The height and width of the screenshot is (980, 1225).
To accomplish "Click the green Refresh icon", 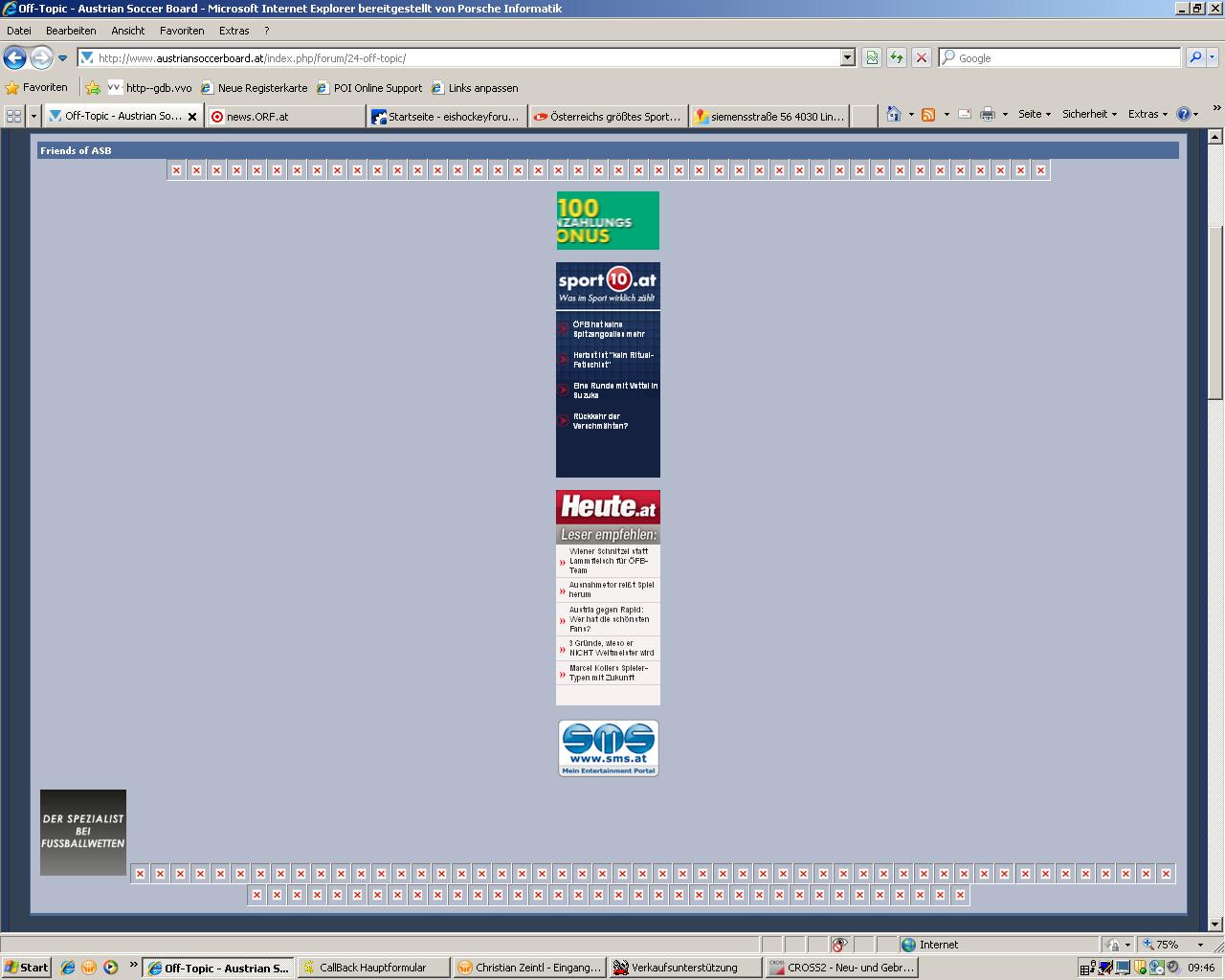I will tap(897, 58).
